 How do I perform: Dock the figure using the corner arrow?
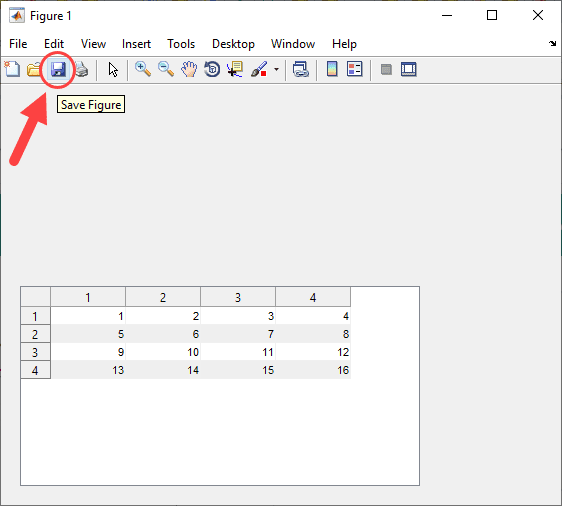click(552, 43)
